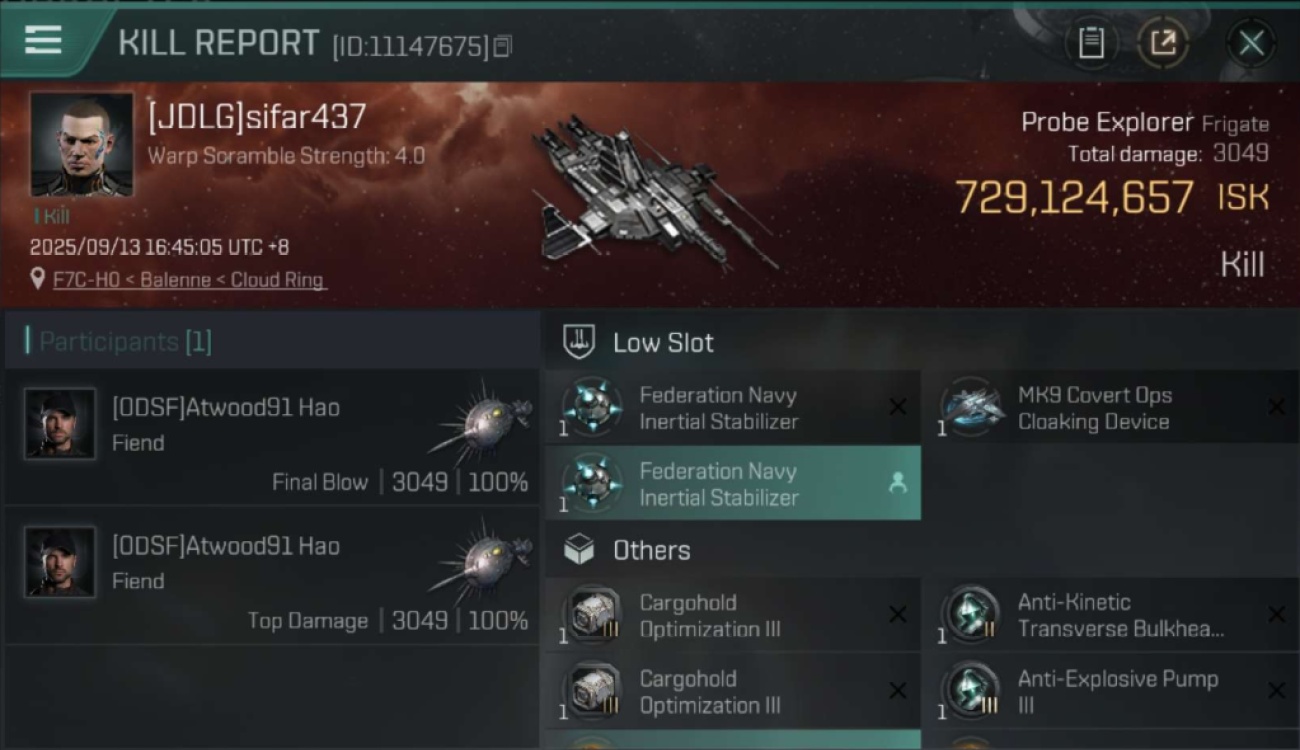Open the Final Blow pilot portrait
The image size is (1300, 750).
60,423
